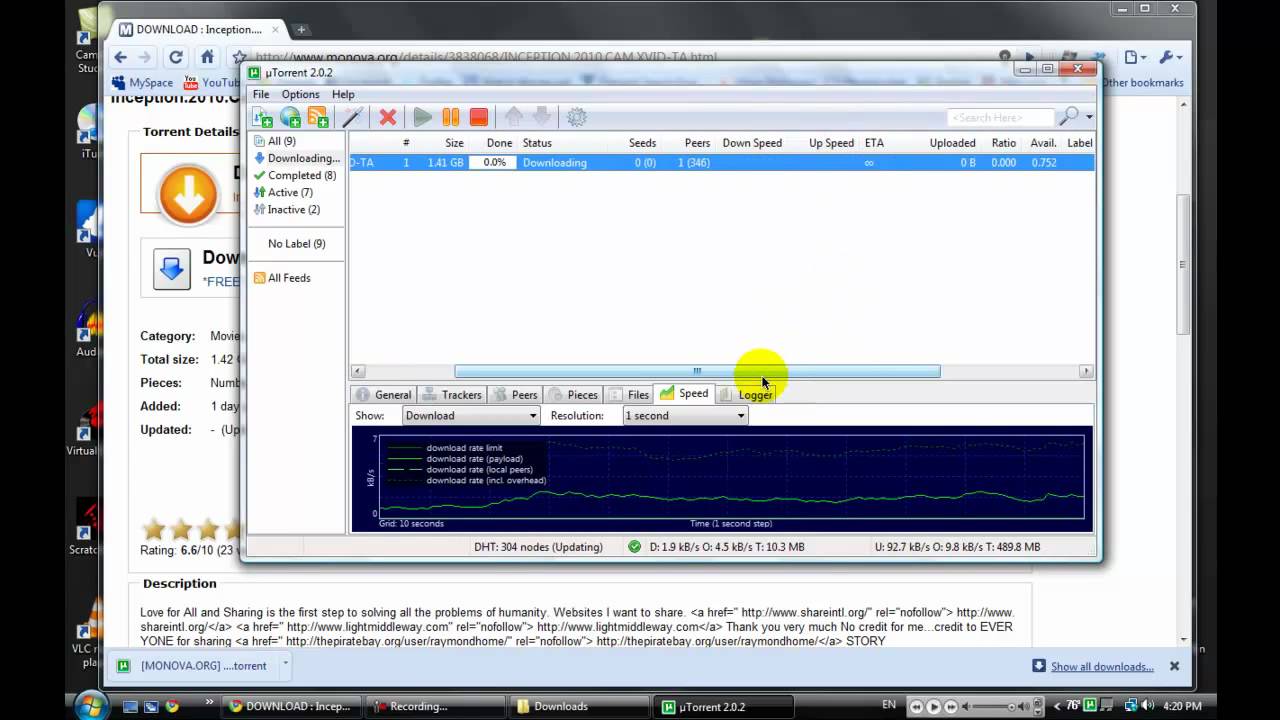Switch to the General tab
The image size is (1280, 720).
383,394
